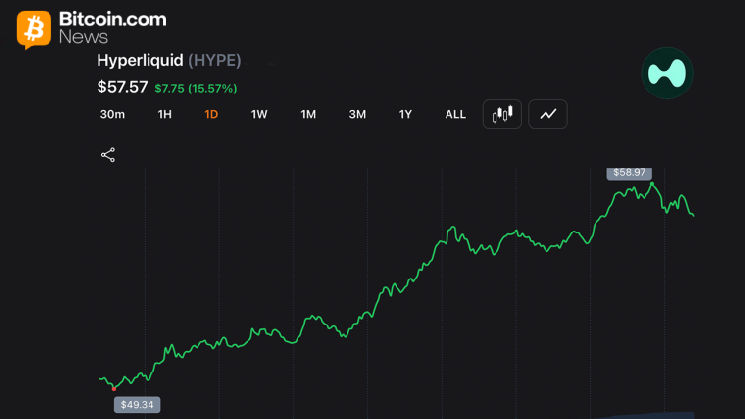Click the Hyperliquid token logo

(668, 73)
